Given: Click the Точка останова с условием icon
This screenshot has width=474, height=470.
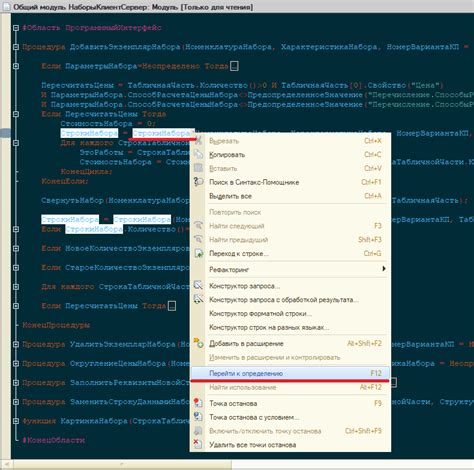Looking at the screenshot, I should coord(198,417).
